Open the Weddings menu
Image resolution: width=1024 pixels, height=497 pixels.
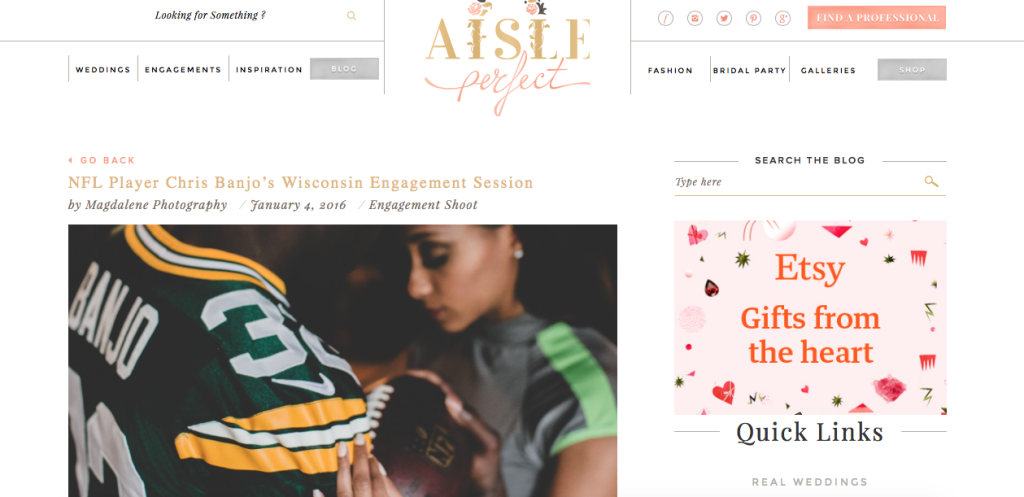click(103, 70)
